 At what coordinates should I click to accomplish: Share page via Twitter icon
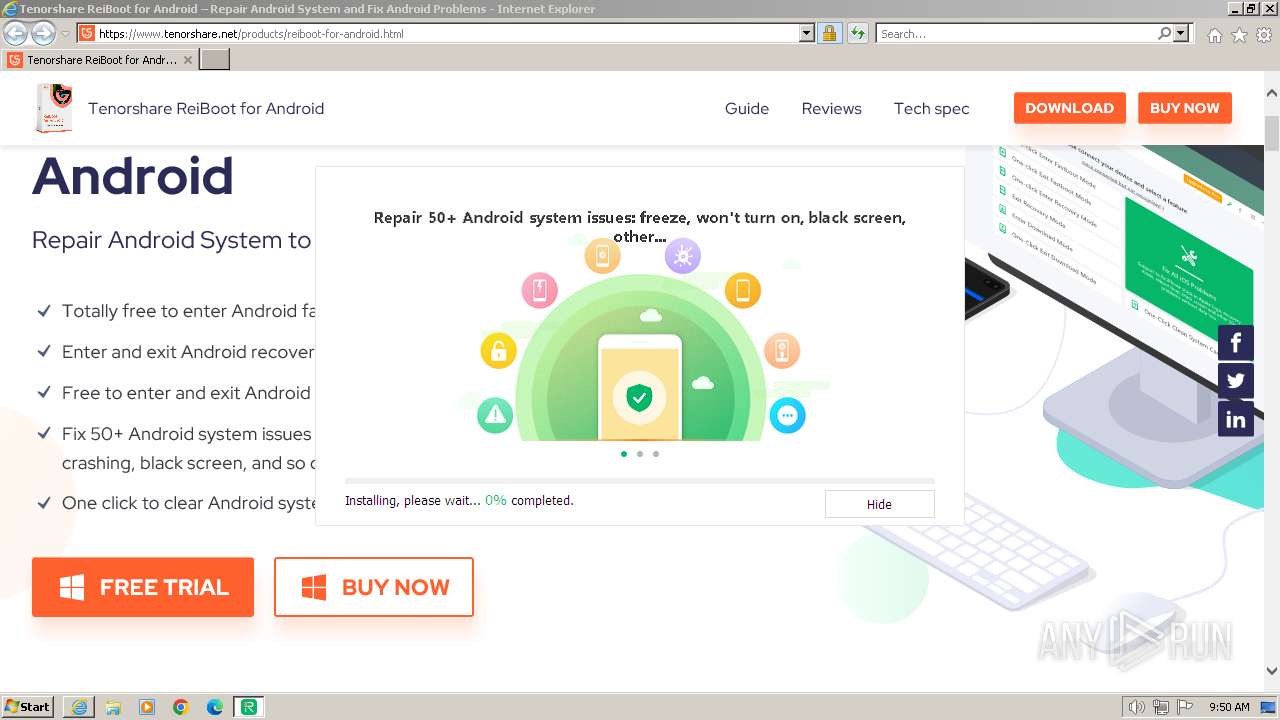pos(1236,381)
